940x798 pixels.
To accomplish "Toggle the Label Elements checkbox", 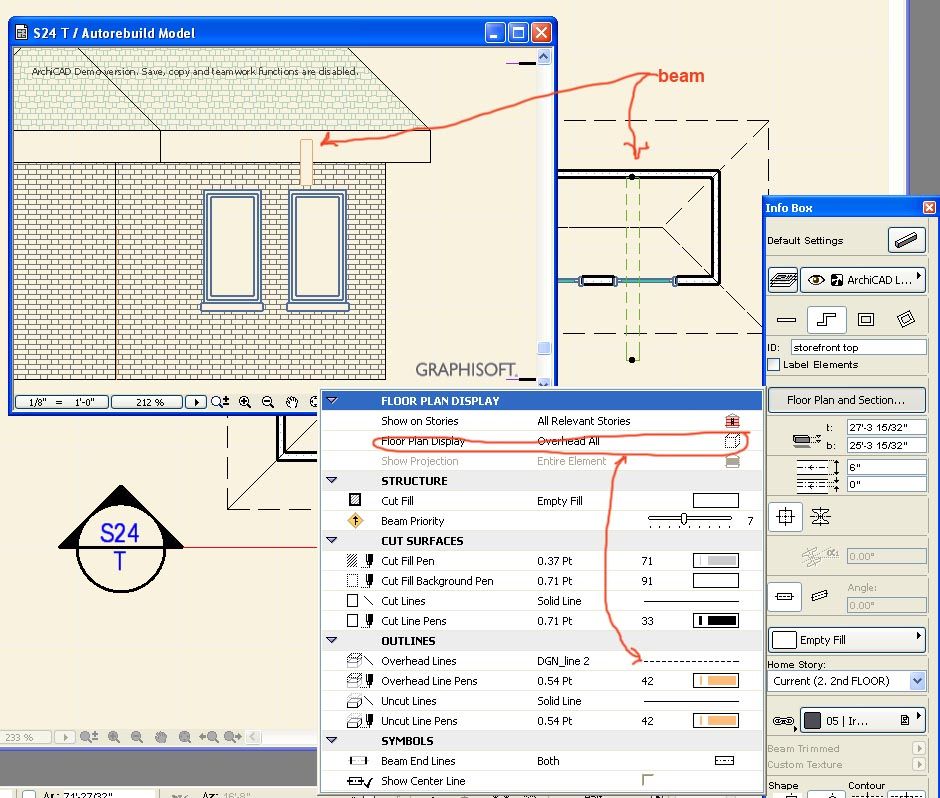I will (x=773, y=364).
